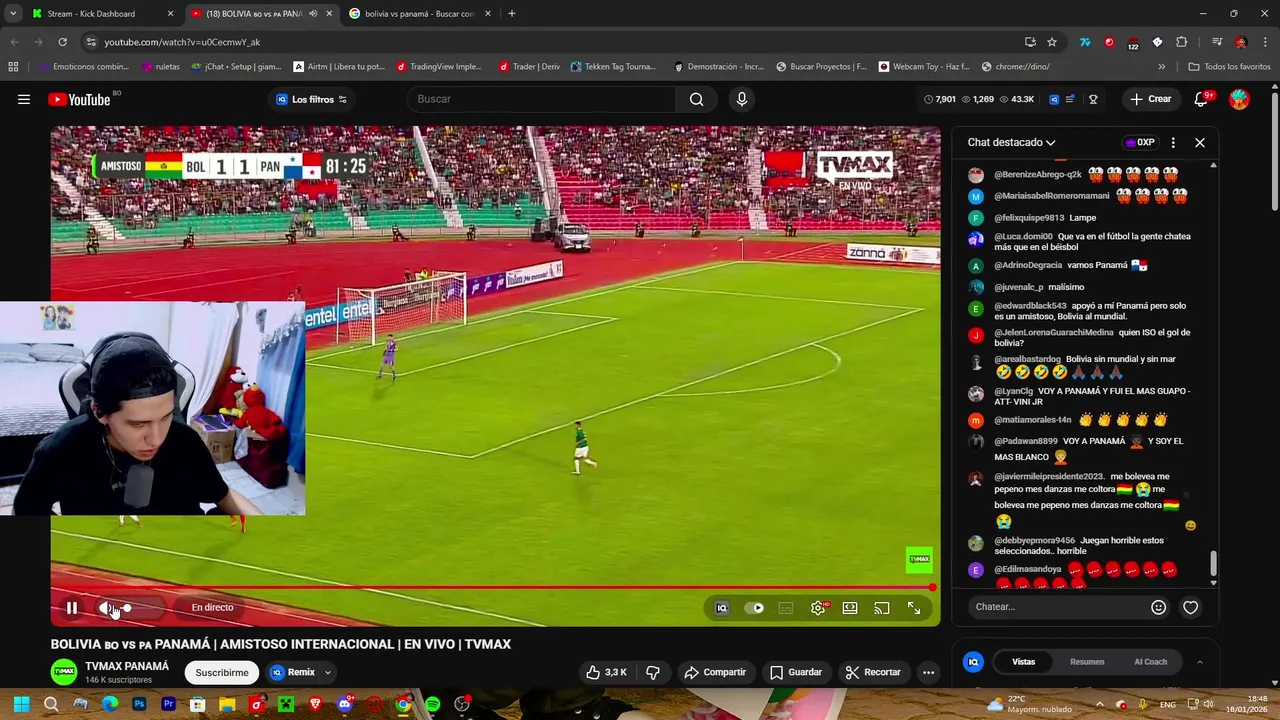Switch to theater mode
This screenshot has width=1280, height=720.
pyautogui.click(x=850, y=608)
